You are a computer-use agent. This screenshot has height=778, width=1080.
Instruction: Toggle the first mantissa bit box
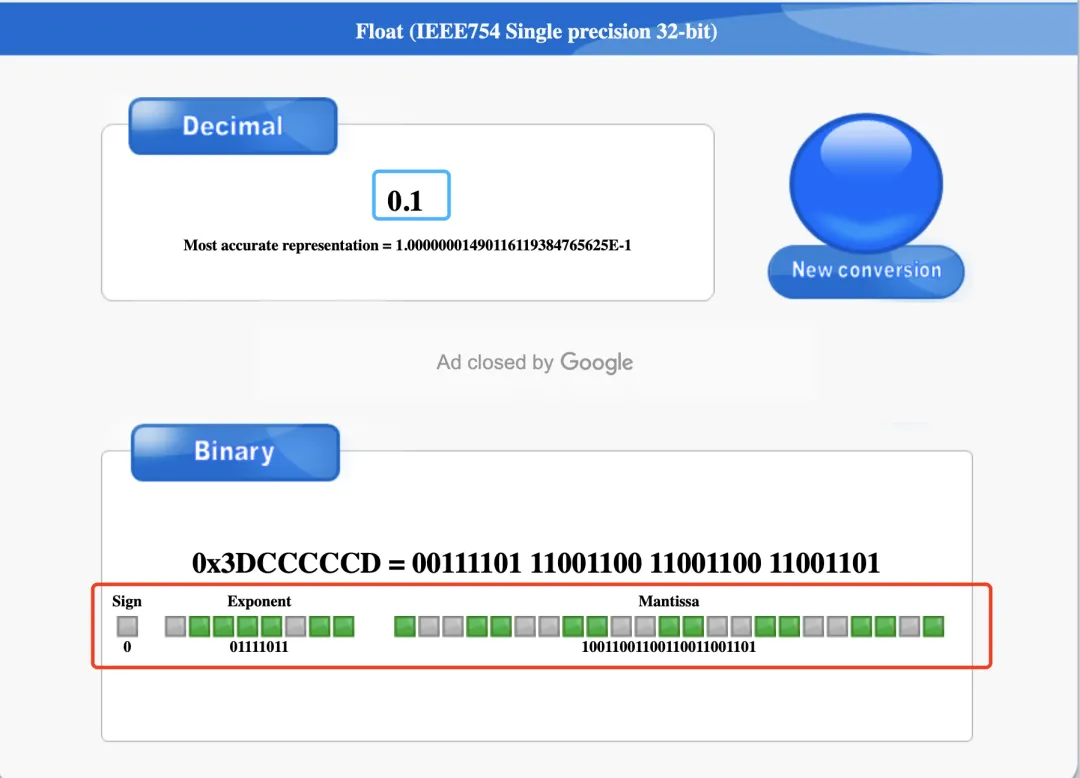(405, 627)
